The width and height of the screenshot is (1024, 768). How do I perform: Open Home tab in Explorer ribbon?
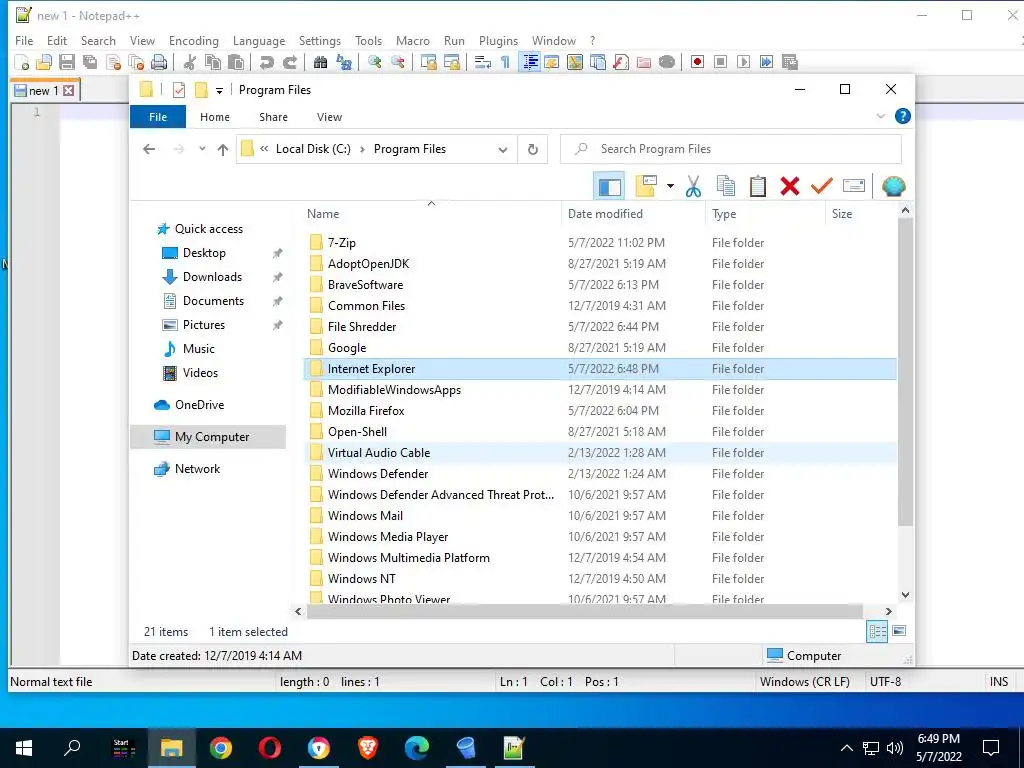coord(215,117)
